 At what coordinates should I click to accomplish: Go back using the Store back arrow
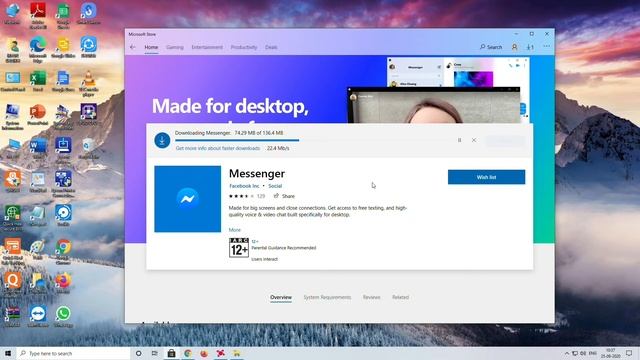pyautogui.click(x=133, y=47)
